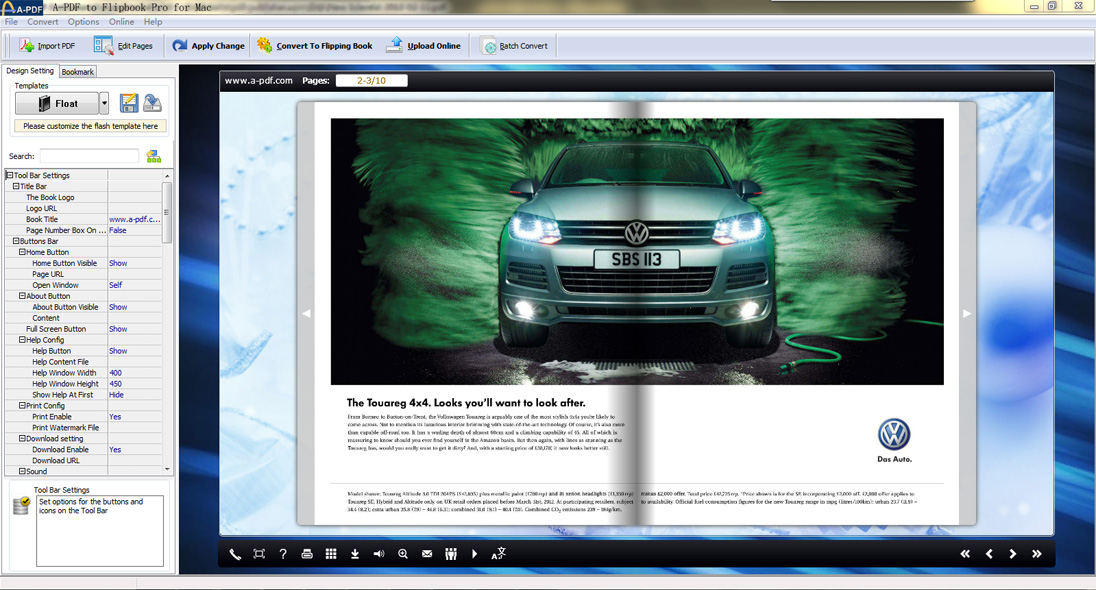Switch to the Bookmark tab
Viewport: 1096px width, 590px height.
click(x=78, y=72)
